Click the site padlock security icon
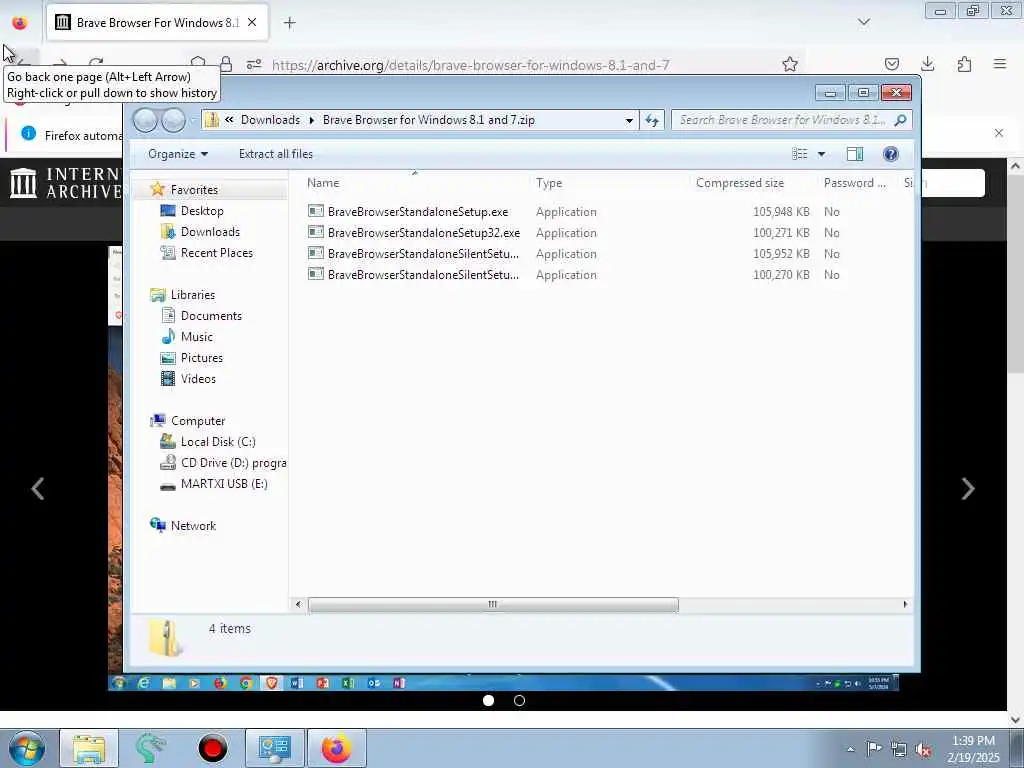The height and width of the screenshot is (768, 1024). tap(226, 64)
